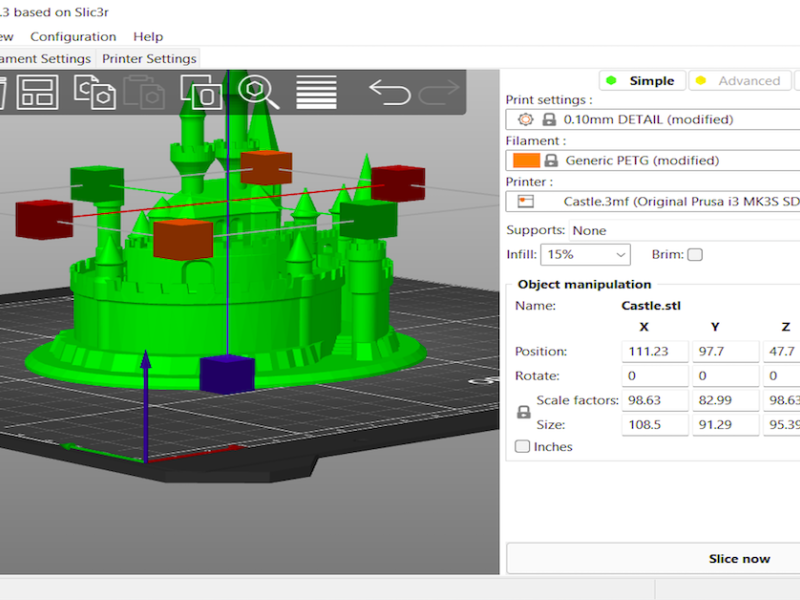Enable the Brim checkbox
This screenshot has height=600, width=800.
[x=694, y=255]
